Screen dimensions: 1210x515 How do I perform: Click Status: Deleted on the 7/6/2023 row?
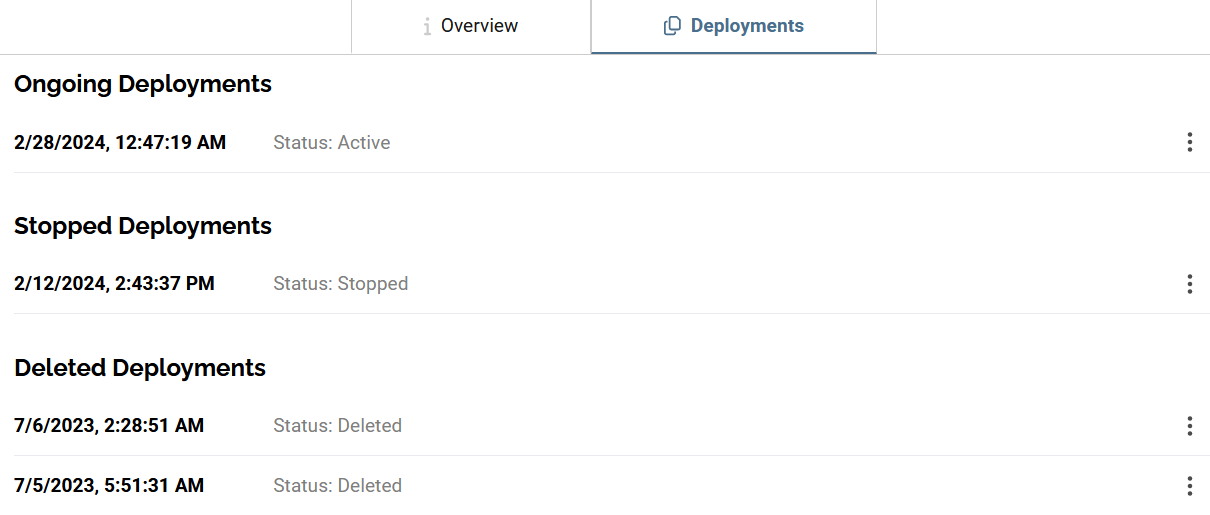pos(338,426)
